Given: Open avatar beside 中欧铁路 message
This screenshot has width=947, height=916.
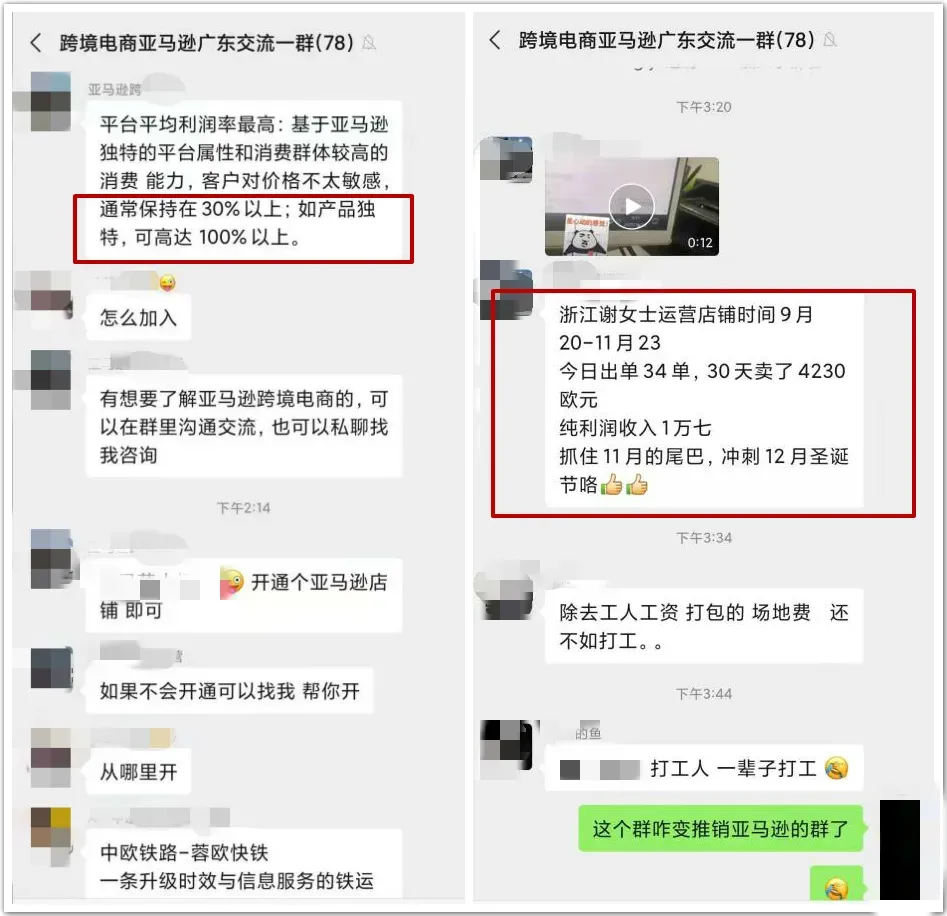Looking at the screenshot, I should [51, 829].
